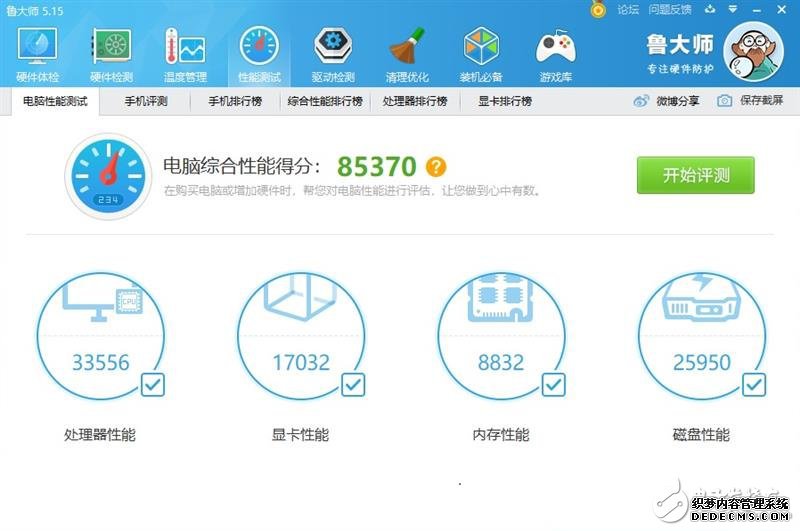Viewport: 800px width, 531px height.
Task: Uncheck 内存性能 memory test checkbox
Action: 554,385
